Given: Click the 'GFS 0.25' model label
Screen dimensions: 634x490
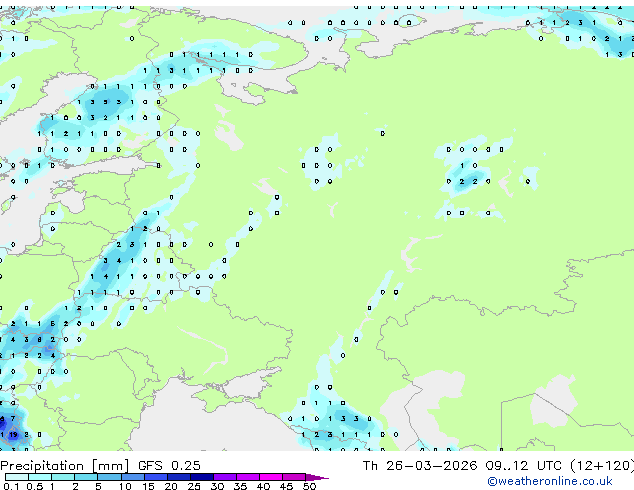Looking at the screenshot, I should click(169, 466).
